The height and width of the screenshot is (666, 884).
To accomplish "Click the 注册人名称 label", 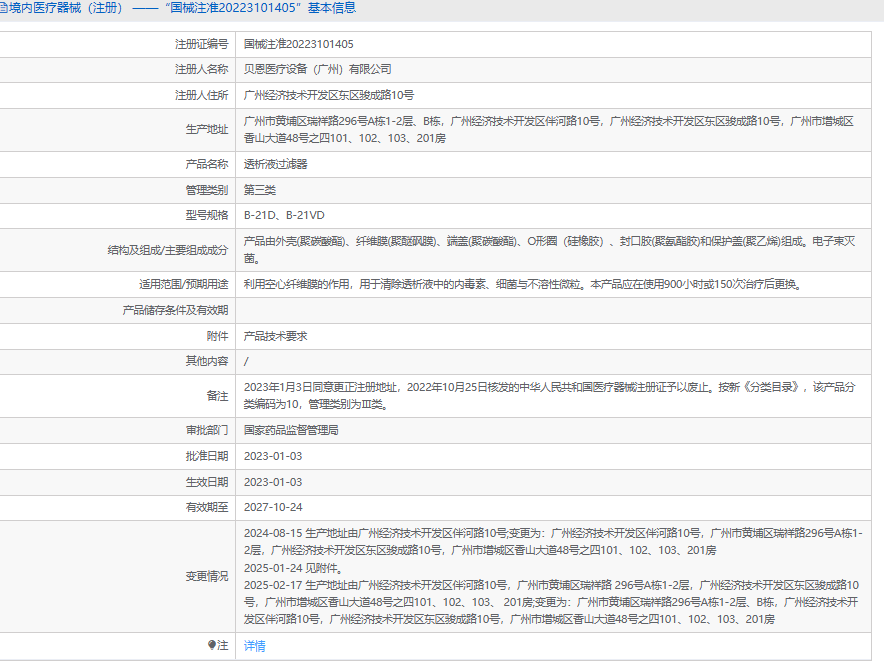I will click(x=201, y=69).
